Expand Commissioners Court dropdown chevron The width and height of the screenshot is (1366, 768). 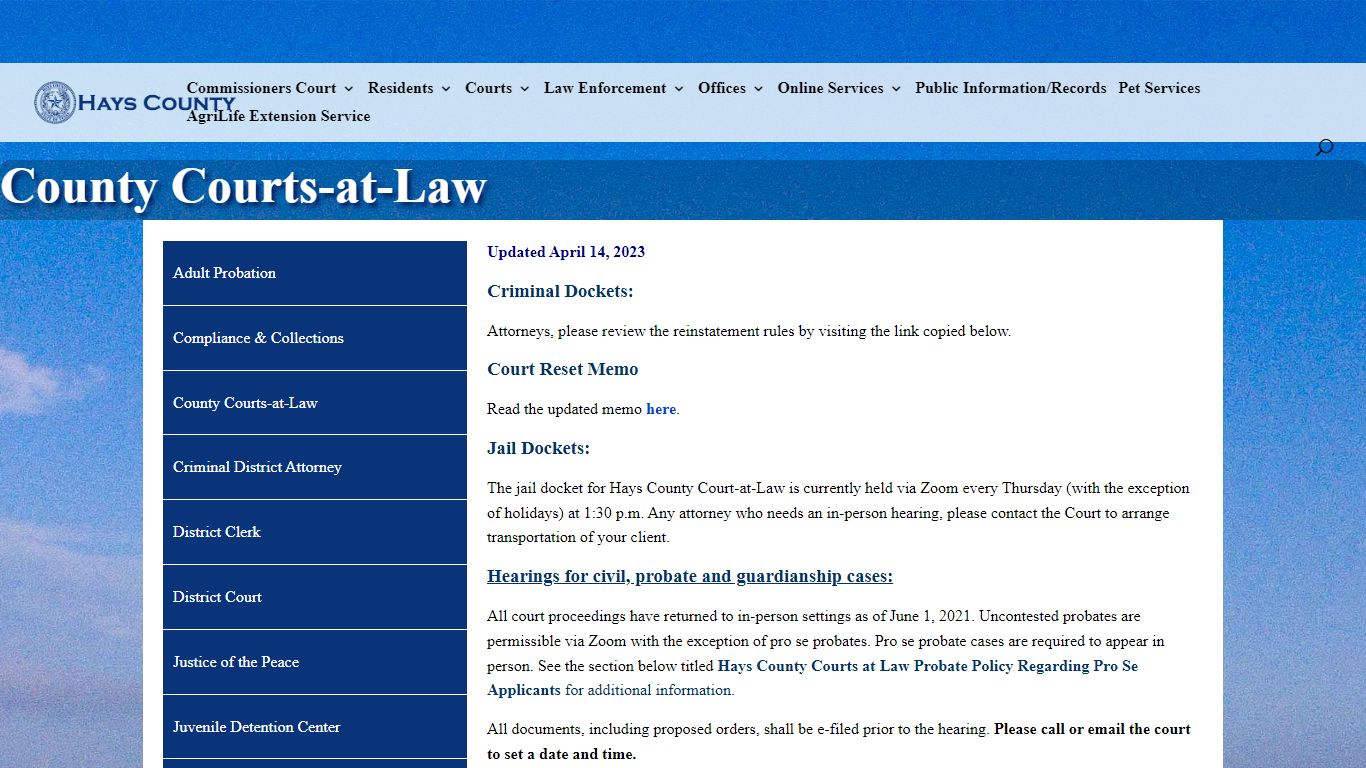(x=348, y=89)
